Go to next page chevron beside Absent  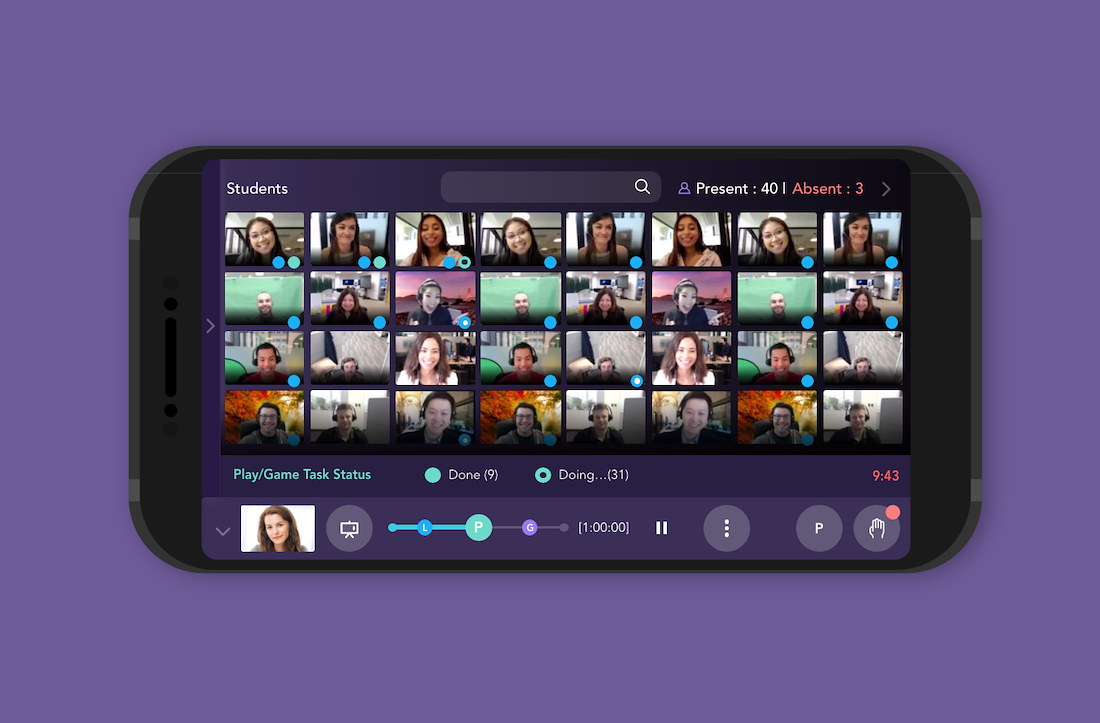tap(886, 189)
